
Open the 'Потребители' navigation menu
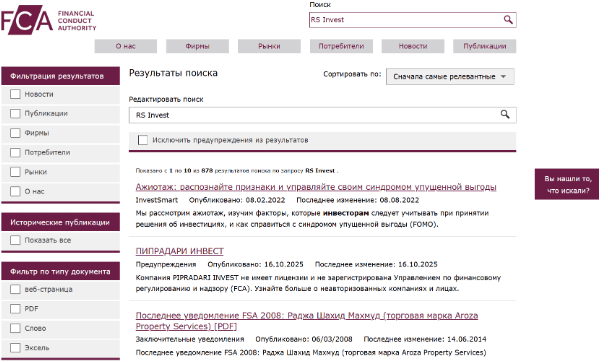point(341,46)
